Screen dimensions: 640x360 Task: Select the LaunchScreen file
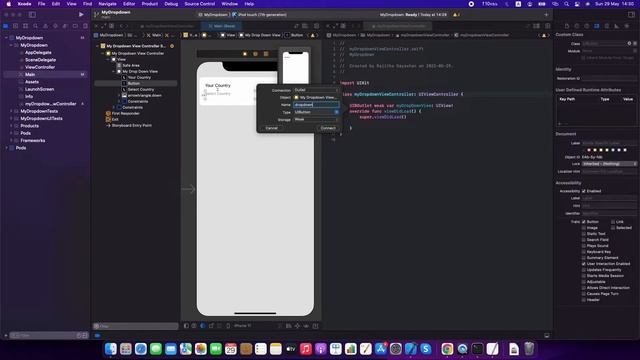[x=39, y=89]
